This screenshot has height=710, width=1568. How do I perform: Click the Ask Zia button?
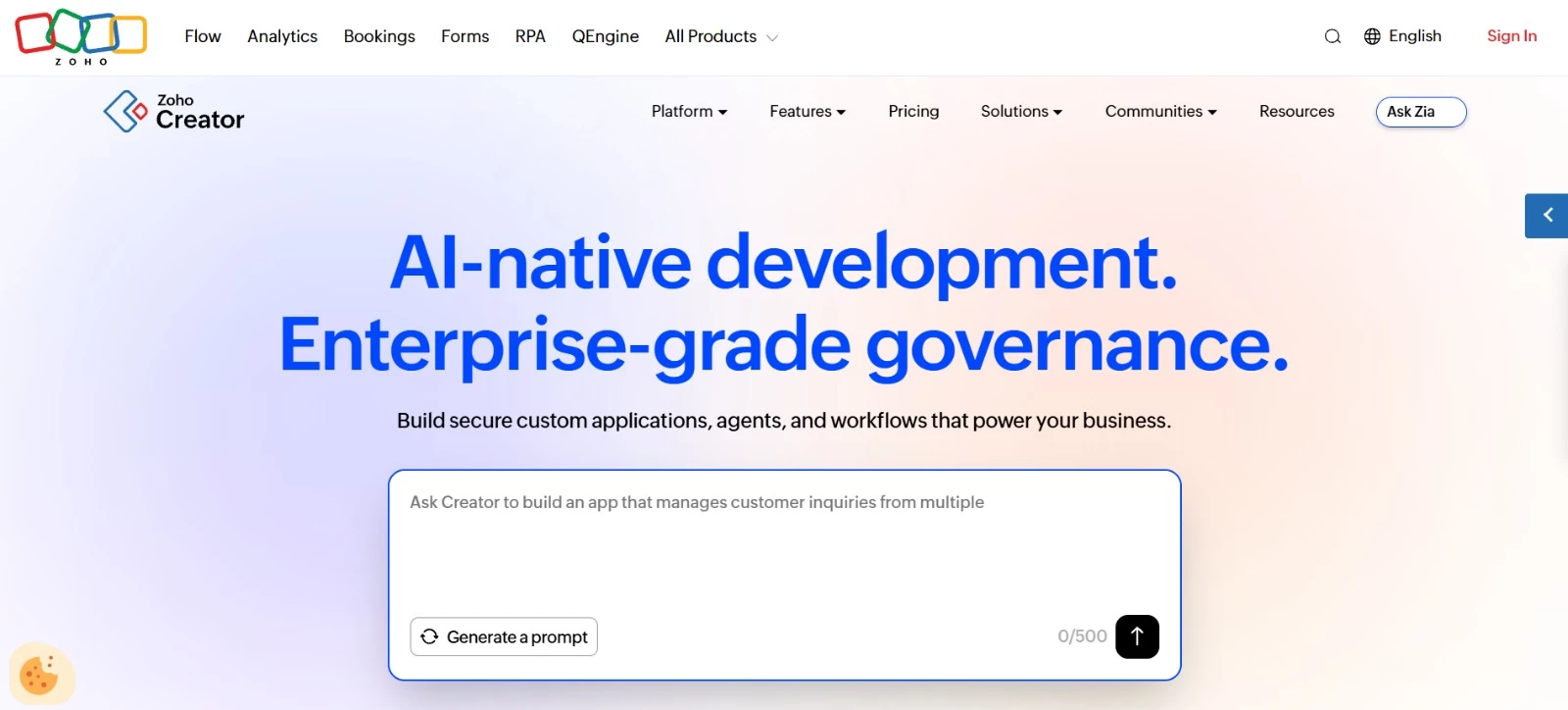[1421, 112]
